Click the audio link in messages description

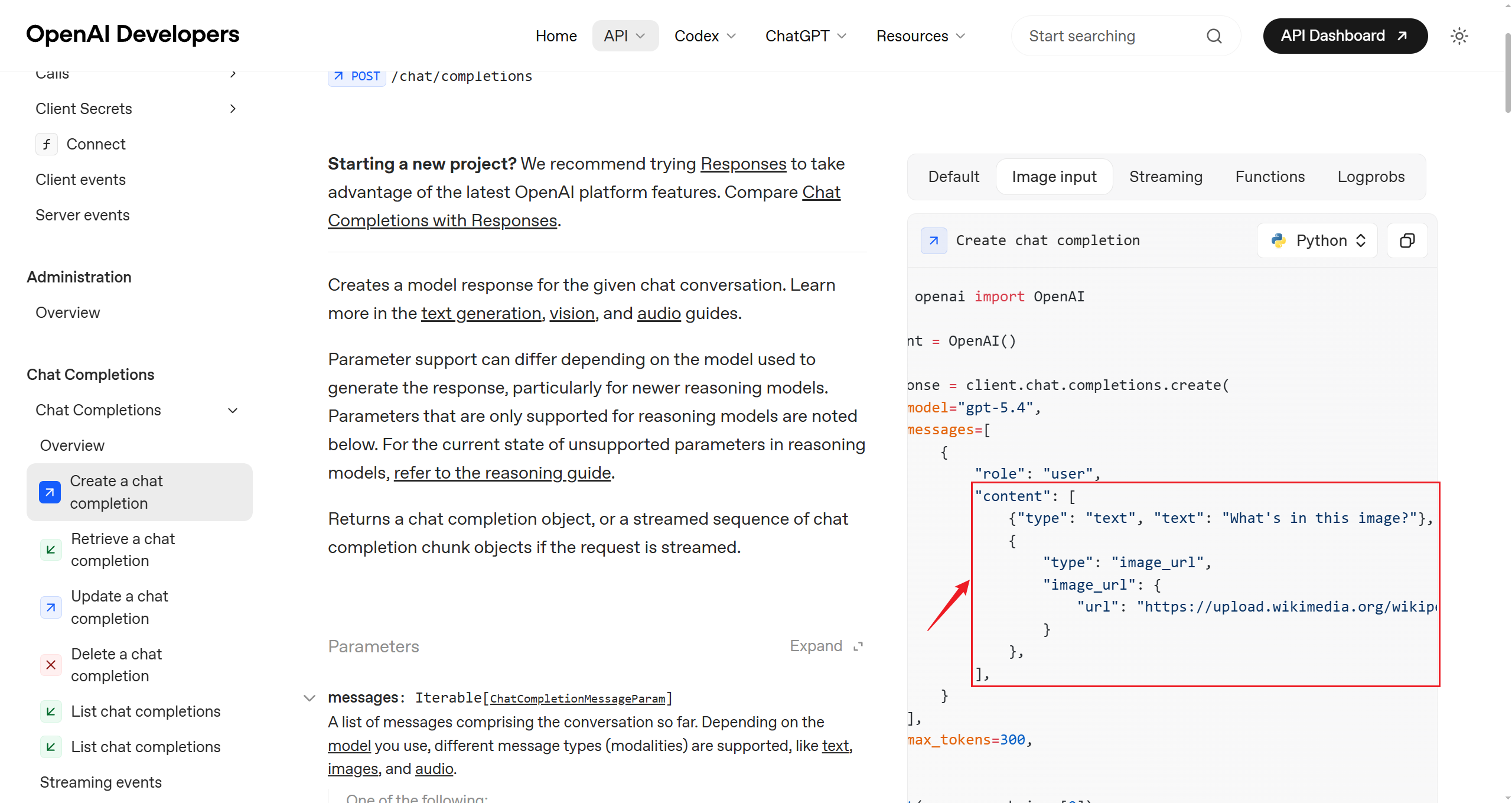tap(434, 769)
